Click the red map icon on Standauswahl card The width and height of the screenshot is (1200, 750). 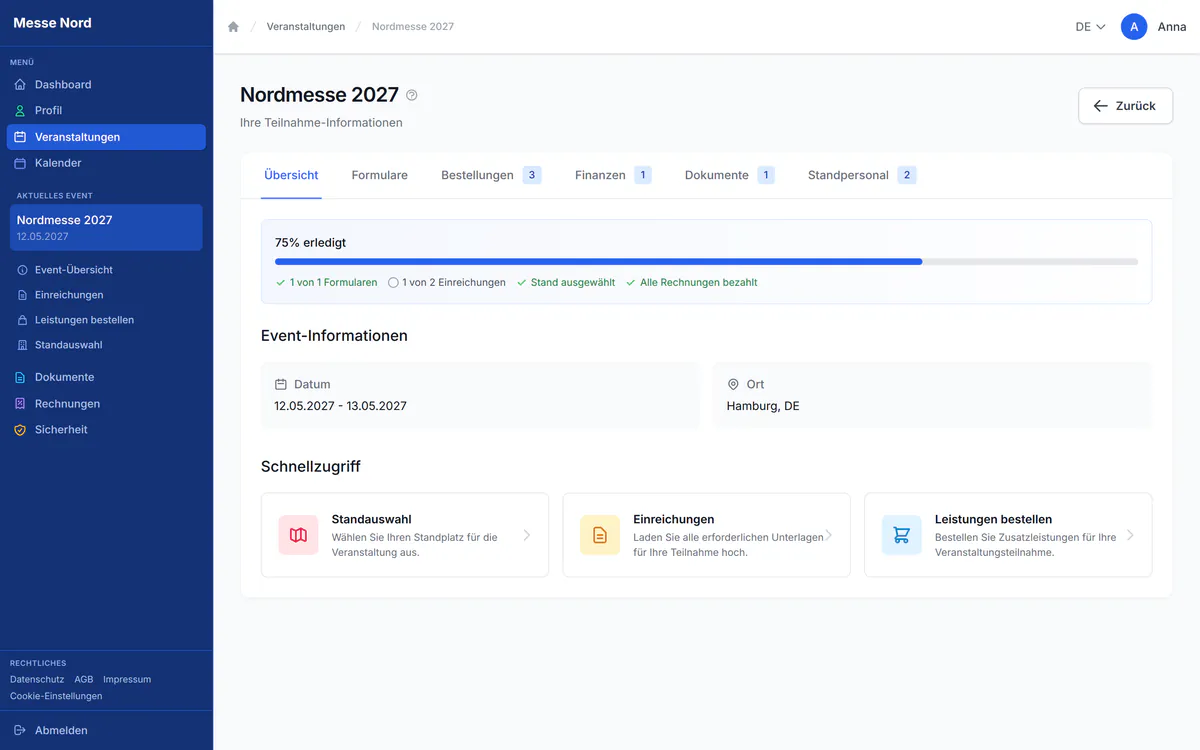pos(298,535)
